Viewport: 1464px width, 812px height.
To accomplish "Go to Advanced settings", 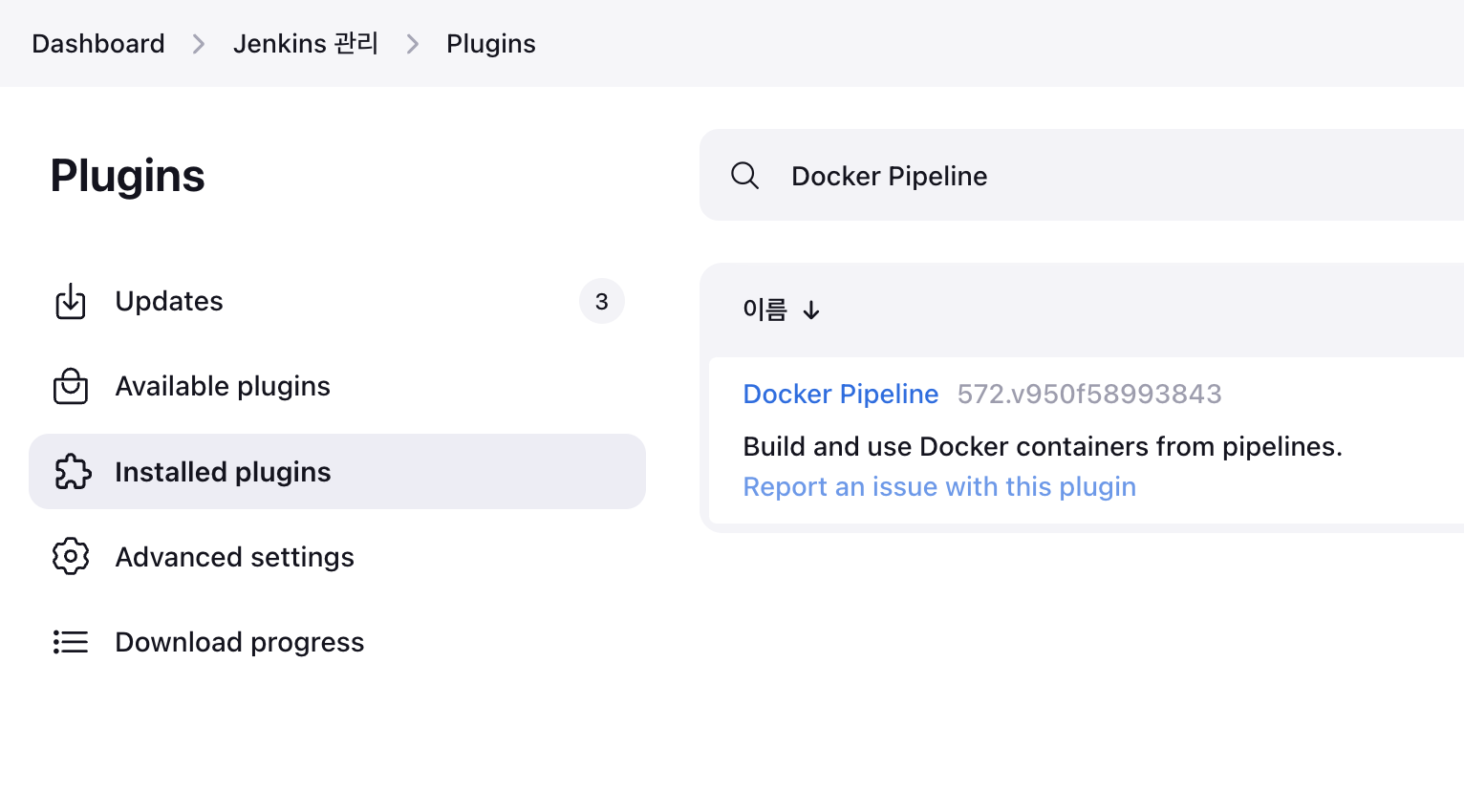I will coord(337,557).
